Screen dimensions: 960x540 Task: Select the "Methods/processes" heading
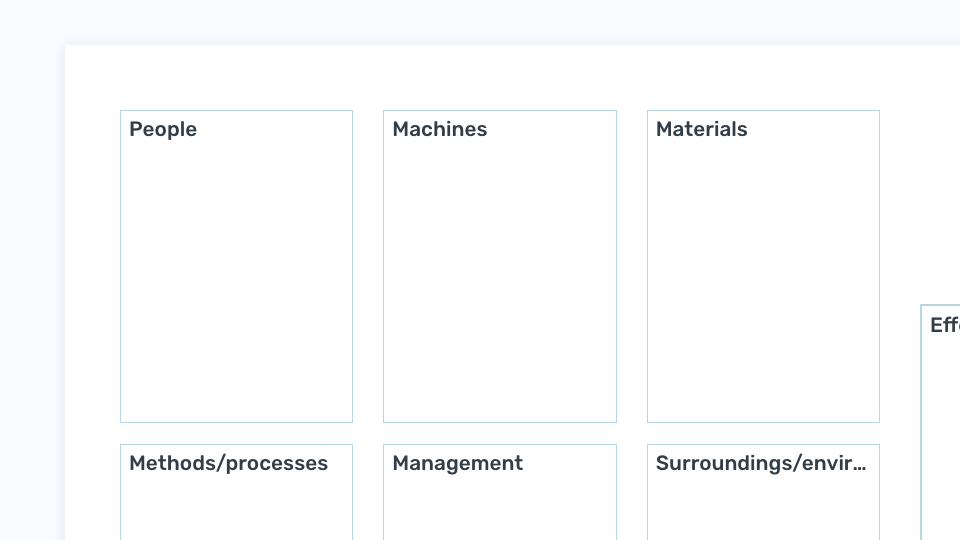(x=228, y=463)
